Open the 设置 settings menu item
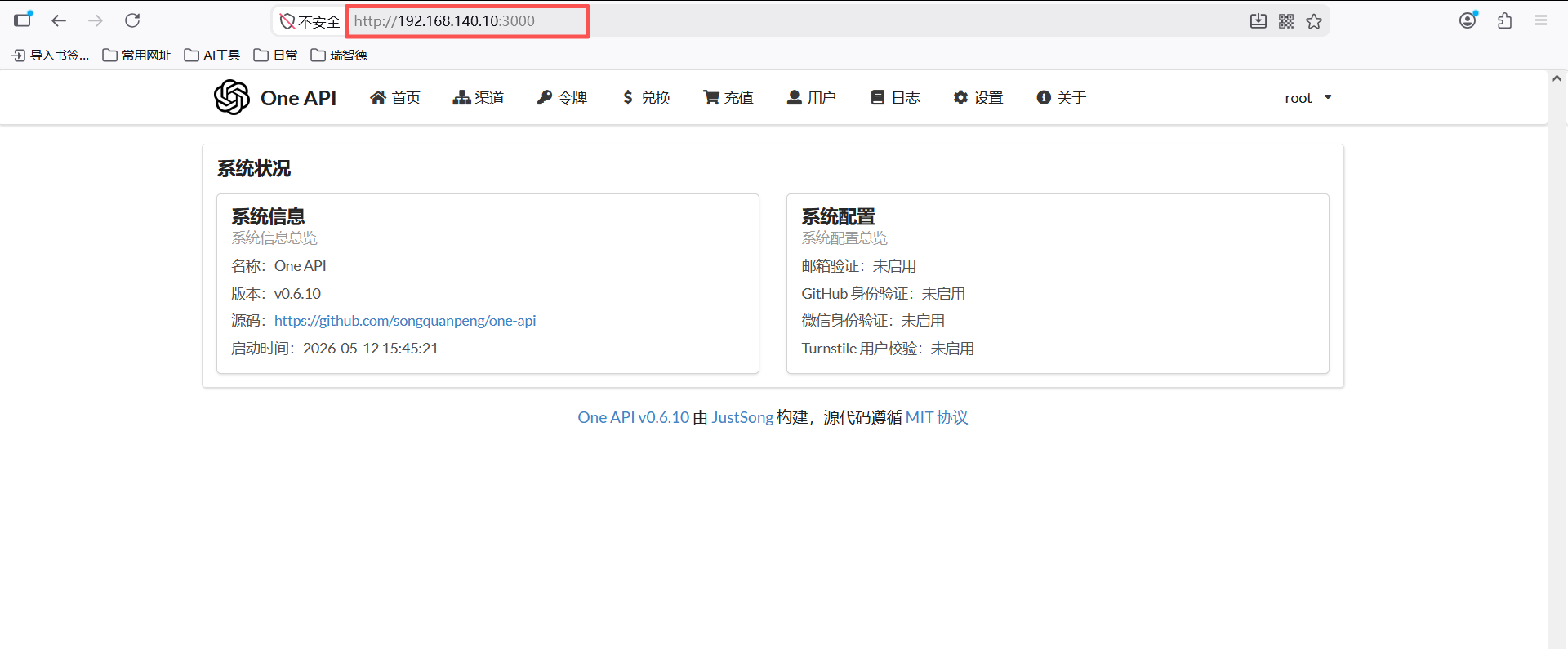This screenshot has height=649, width=1568. tap(978, 98)
